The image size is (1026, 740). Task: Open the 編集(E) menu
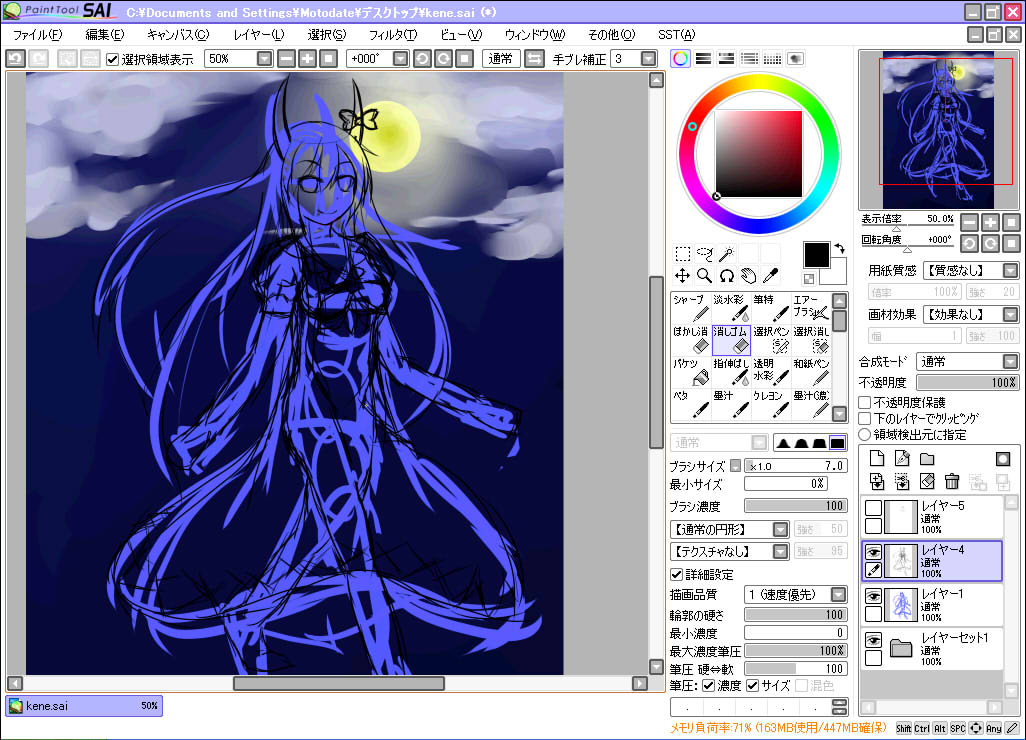pyautogui.click(x=104, y=35)
